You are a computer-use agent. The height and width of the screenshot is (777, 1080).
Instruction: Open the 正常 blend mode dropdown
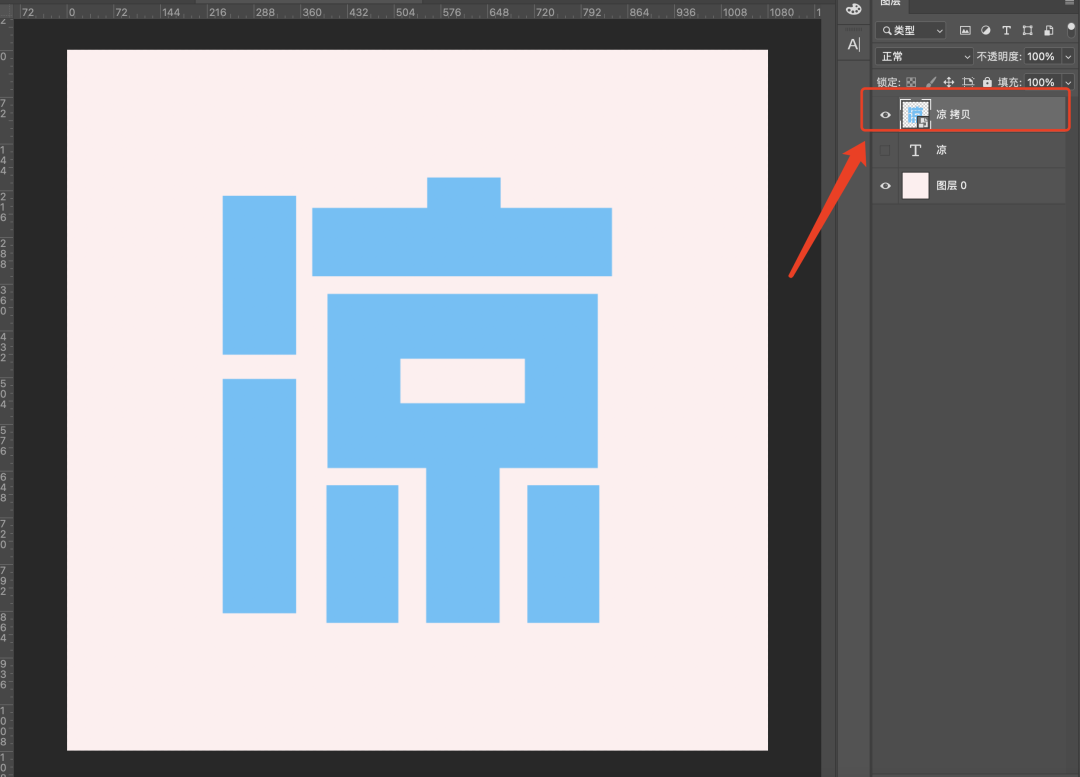924,56
